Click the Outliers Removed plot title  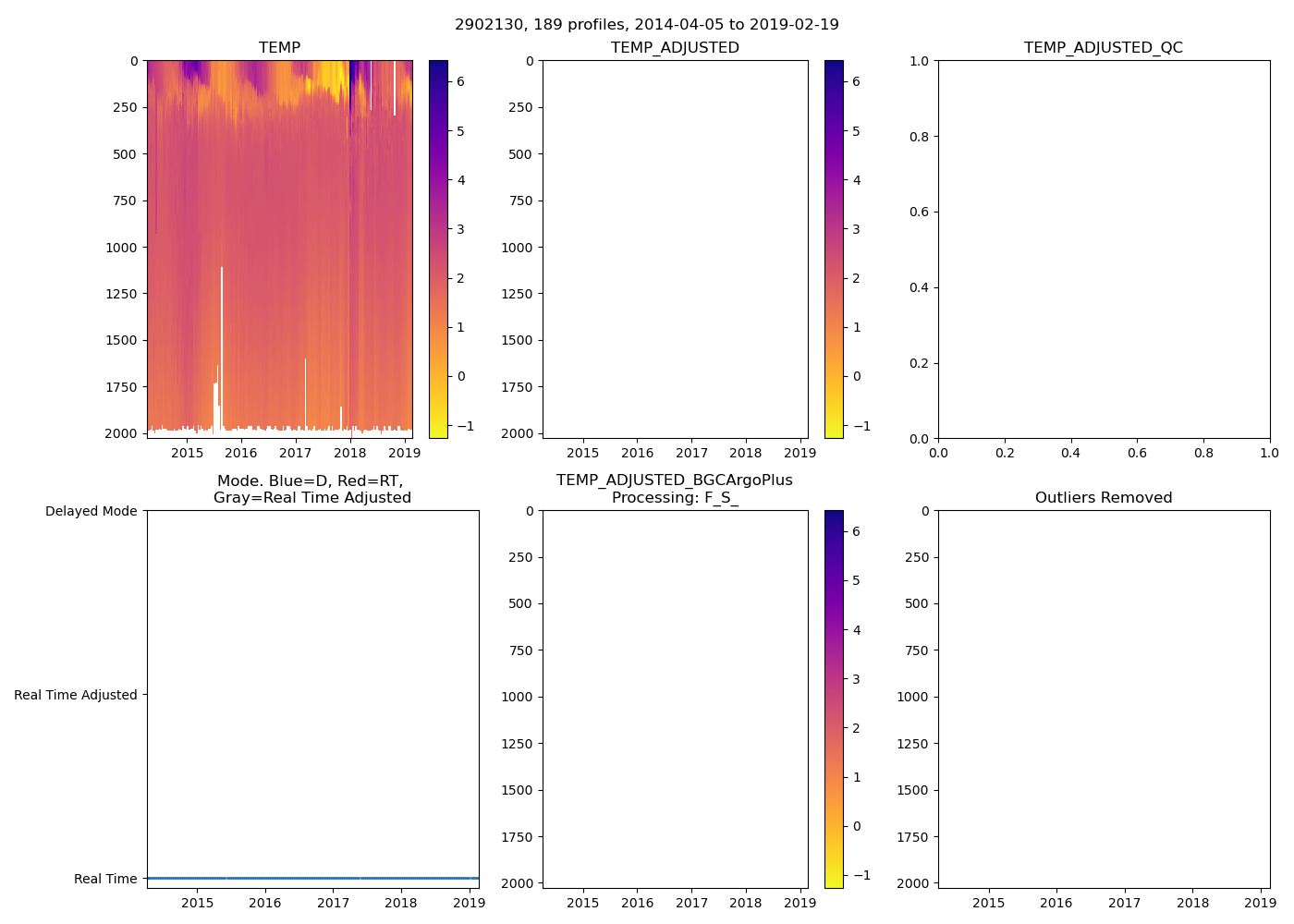[1103, 498]
